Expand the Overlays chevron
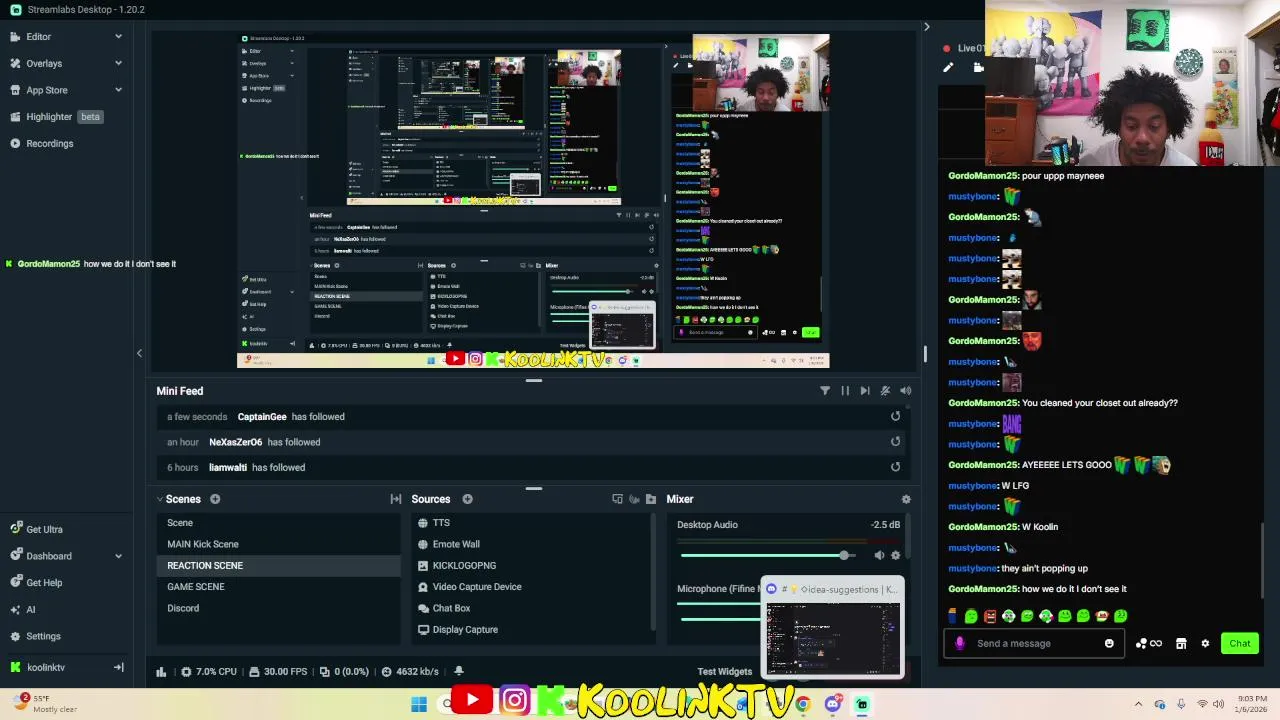The image size is (1280, 720). pyautogui.click(x=118, y=63)
